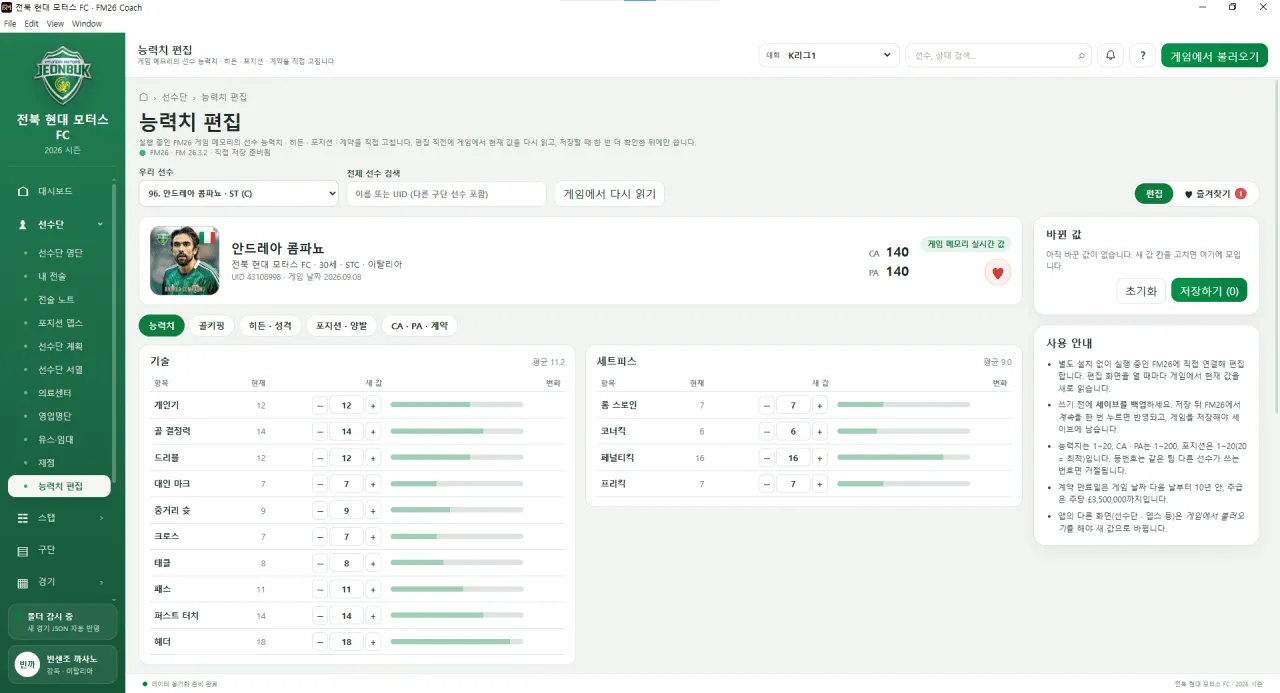
Task: Open the 구단 sidebar section
Action: (60, 550)
